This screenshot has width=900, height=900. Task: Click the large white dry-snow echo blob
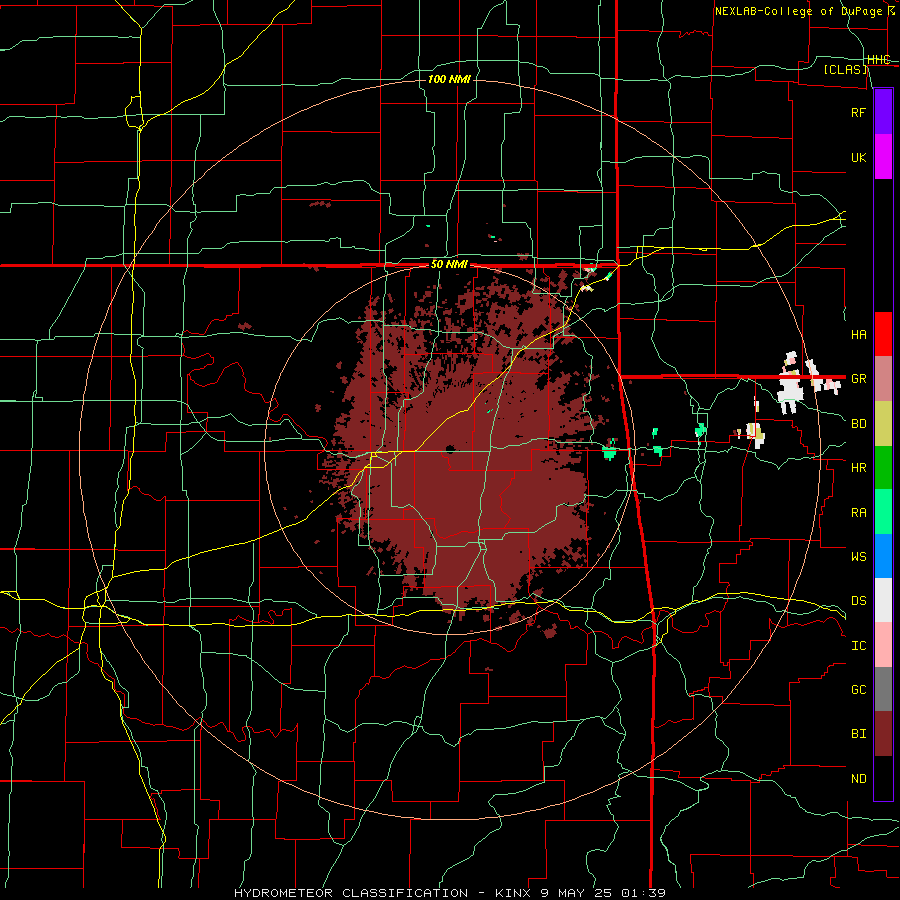pyautogui.click(x=791, y=383)
